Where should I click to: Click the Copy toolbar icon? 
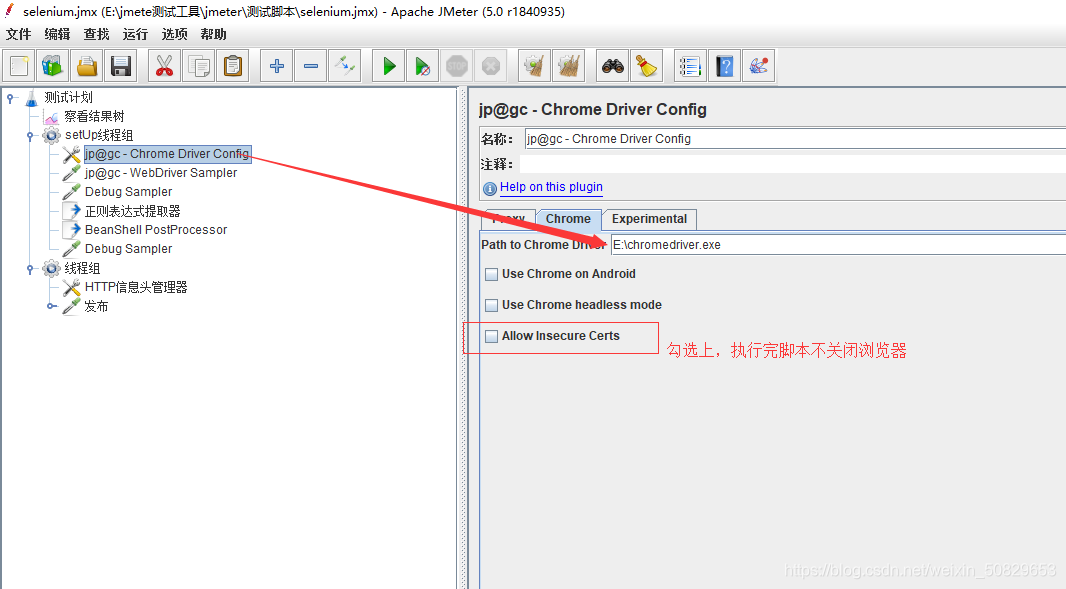tap(199, 66)
